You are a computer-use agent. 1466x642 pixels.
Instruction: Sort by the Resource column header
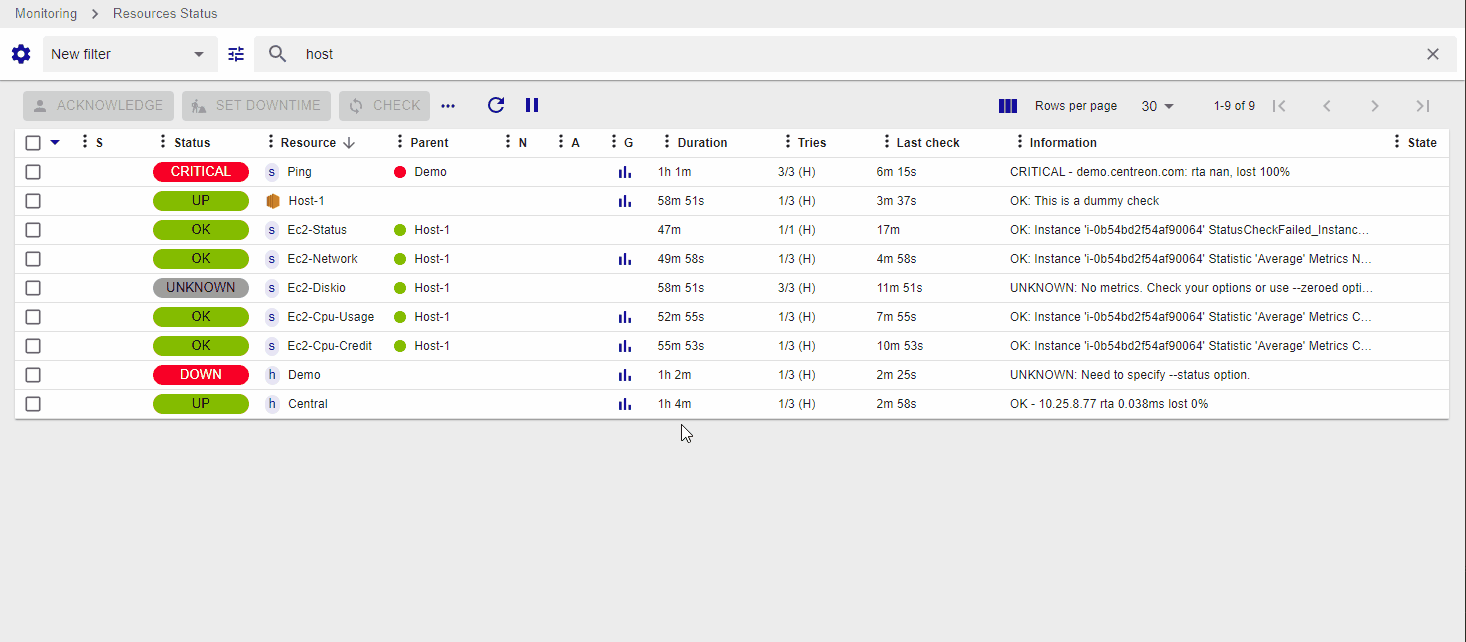click(x=308, y=143)
